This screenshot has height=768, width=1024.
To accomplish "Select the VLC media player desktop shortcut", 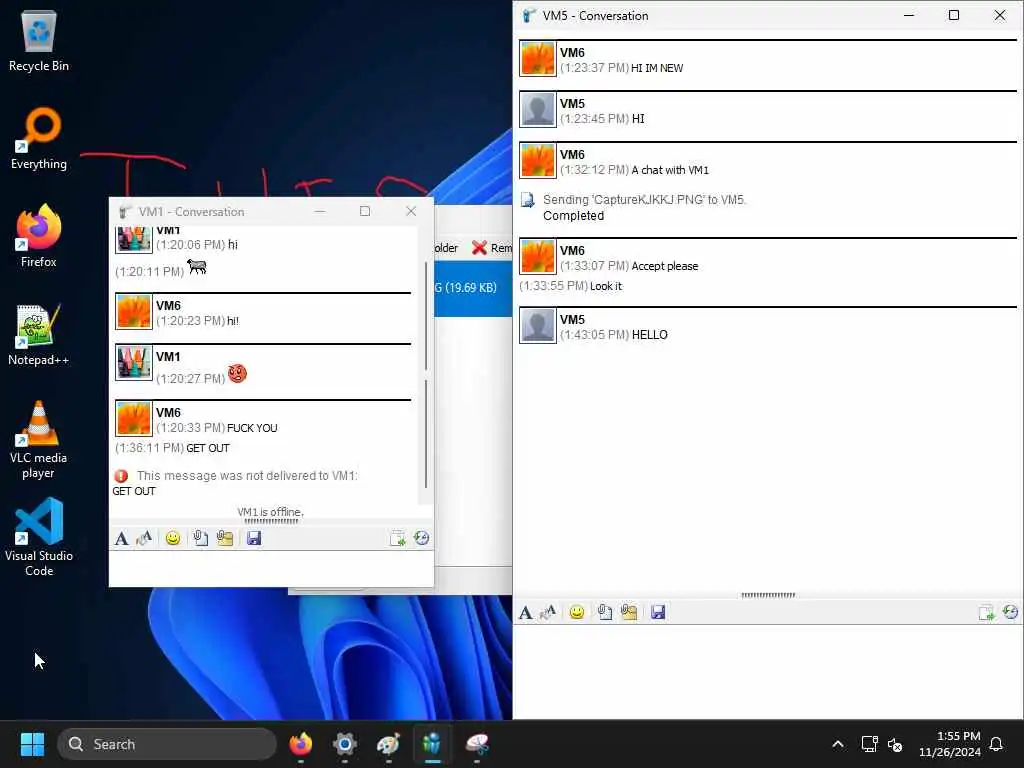I will (39, 440).
